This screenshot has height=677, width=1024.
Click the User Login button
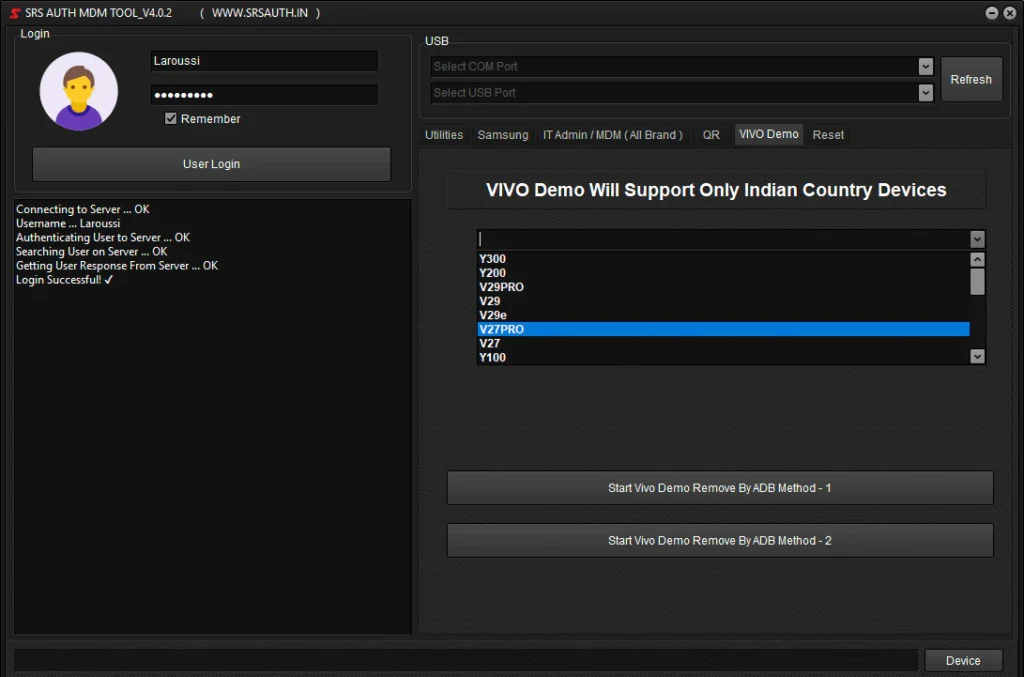tap(212, 164)
